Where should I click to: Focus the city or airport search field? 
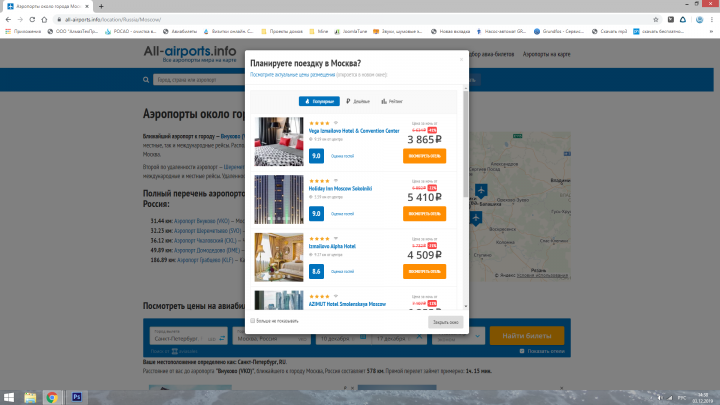[x=199, y=80]
